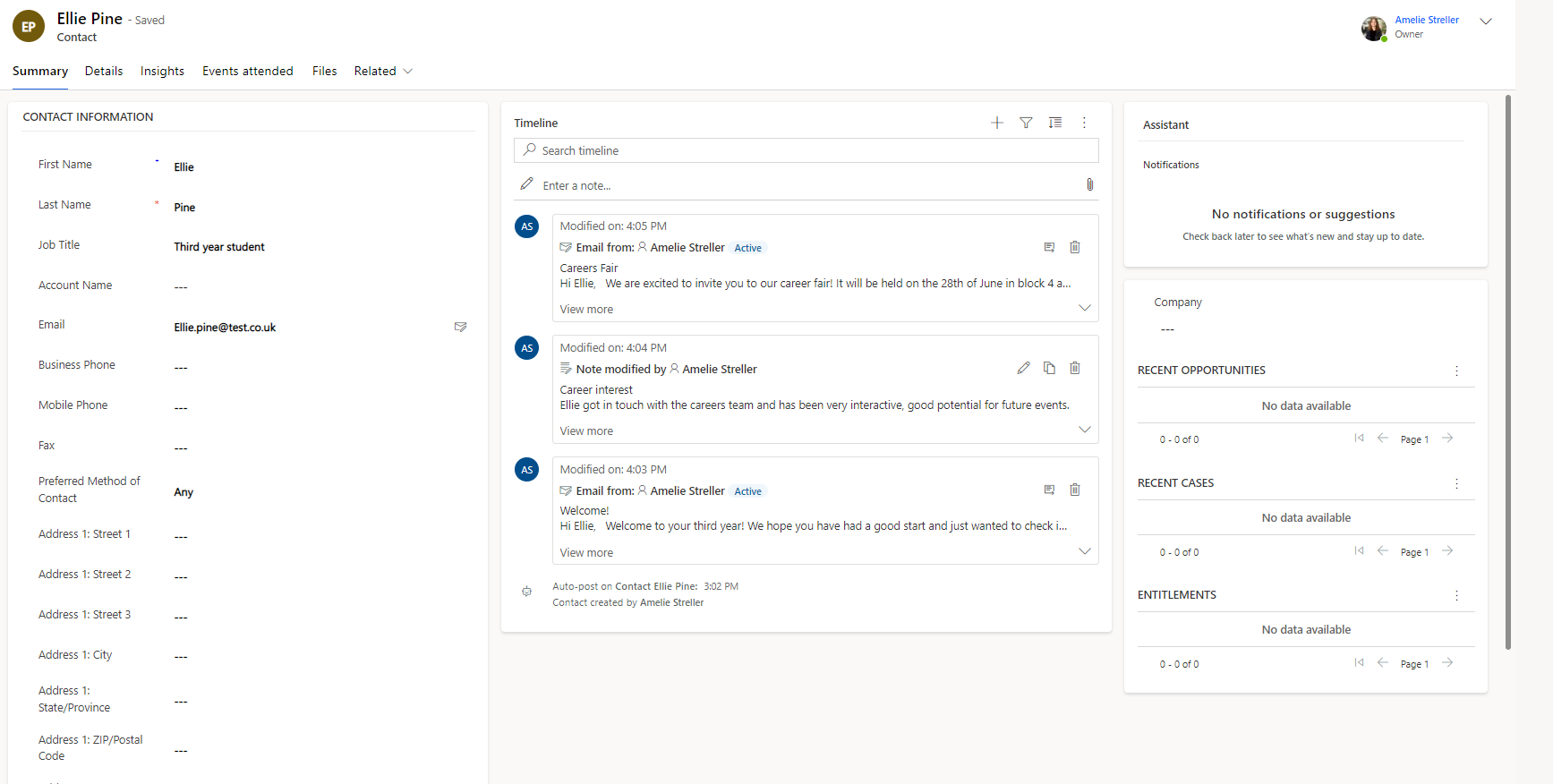Copy the Career interest note using copy icon
The image size is (1553, 784).
point(1049,368)
